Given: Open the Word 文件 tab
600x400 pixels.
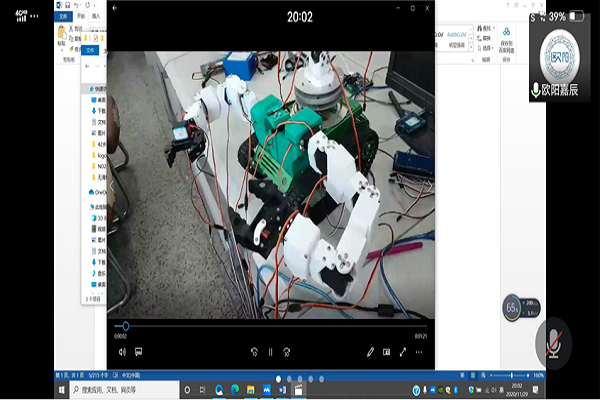Looking at the screenshot, I should (61, 16).
